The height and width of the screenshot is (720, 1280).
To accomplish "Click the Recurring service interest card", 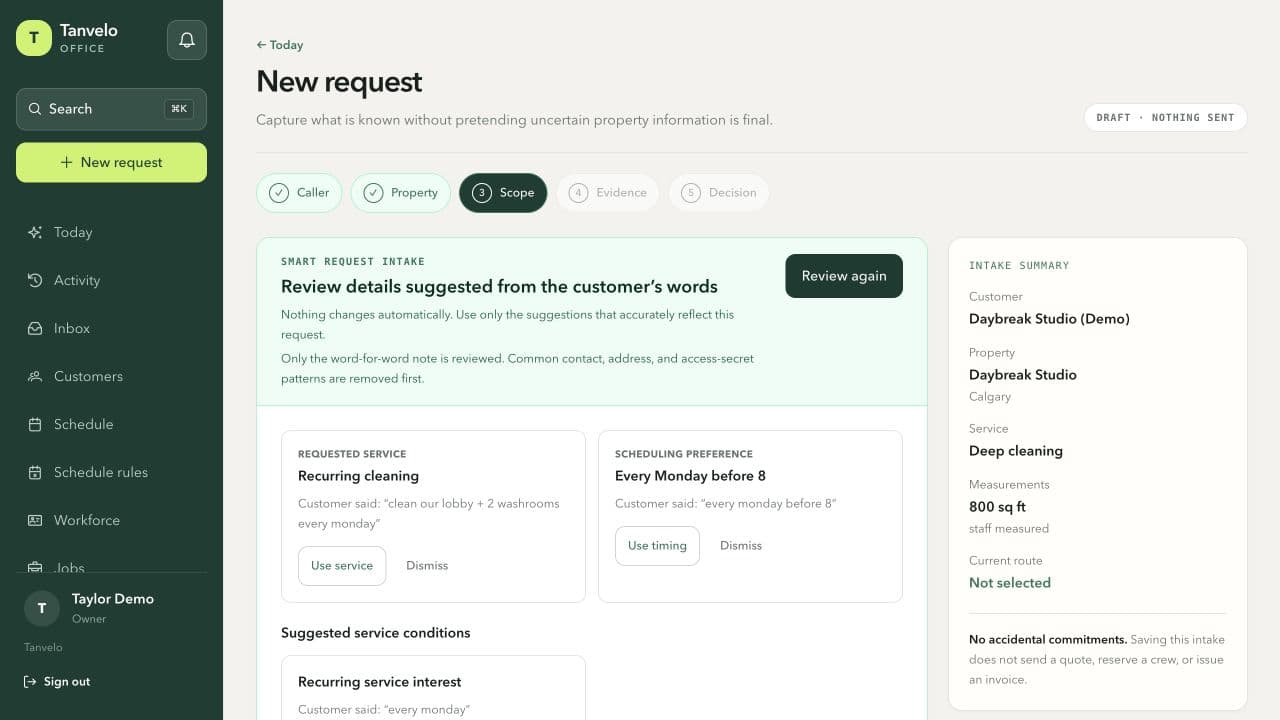I will 433,688.
